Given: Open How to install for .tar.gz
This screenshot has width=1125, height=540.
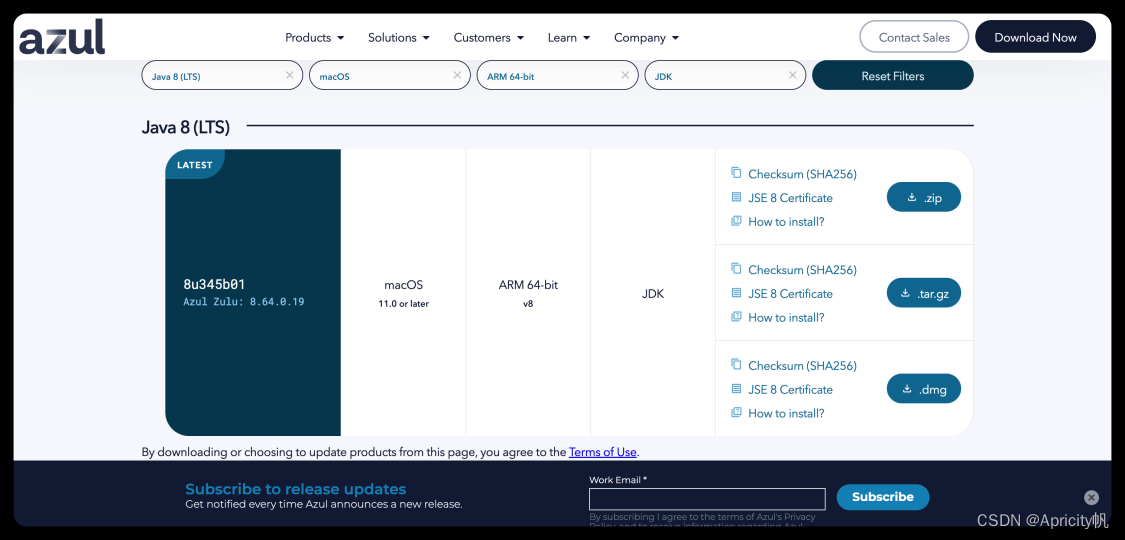Looking at the screenshot, I should coord(786,317).
